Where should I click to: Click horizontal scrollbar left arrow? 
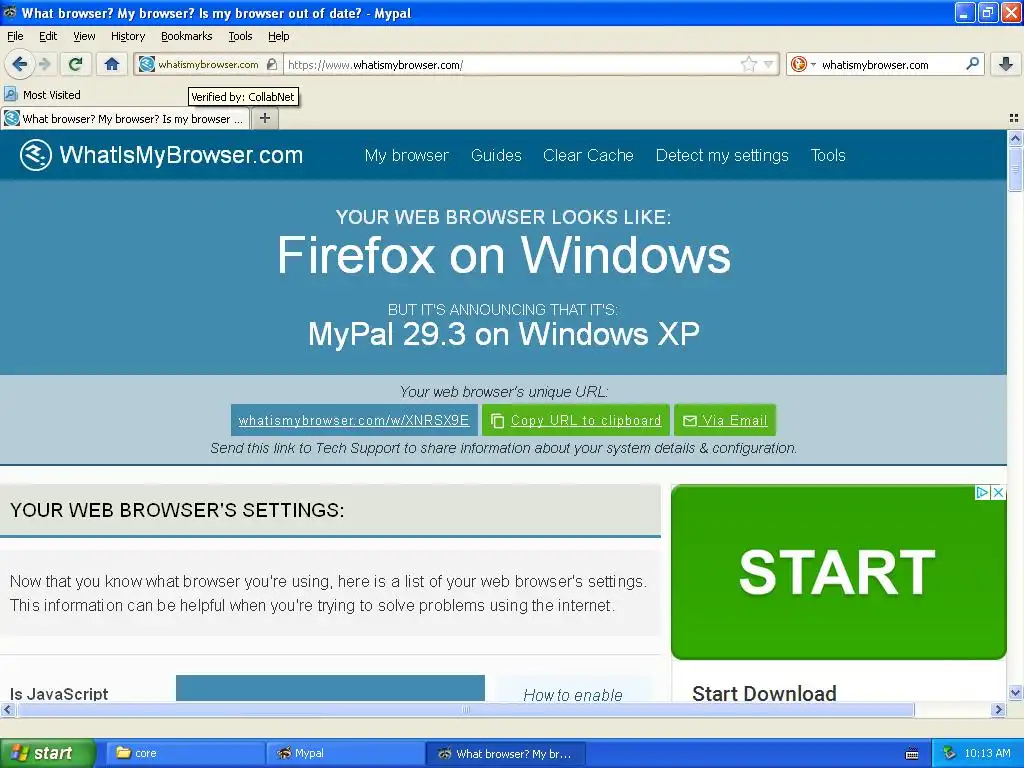[x=8, y=709]
